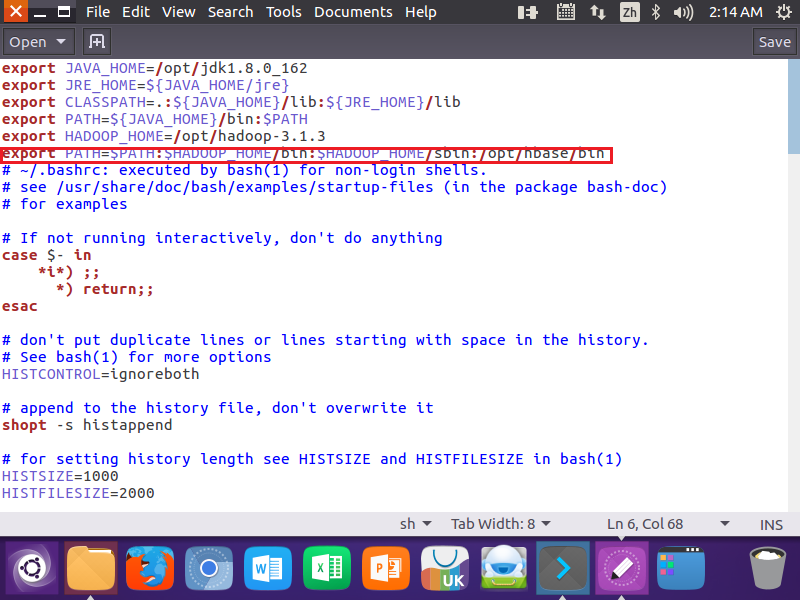
Task: Open the Documents menu
Action: tap(353, 12)
